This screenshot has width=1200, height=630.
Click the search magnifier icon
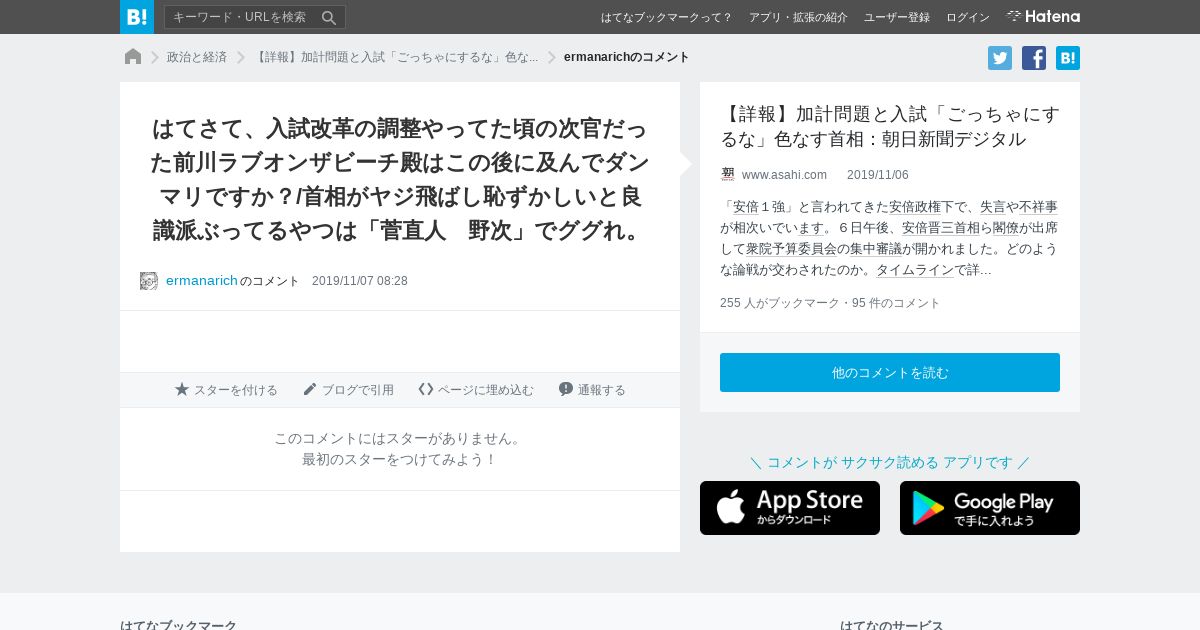[329, 17]
